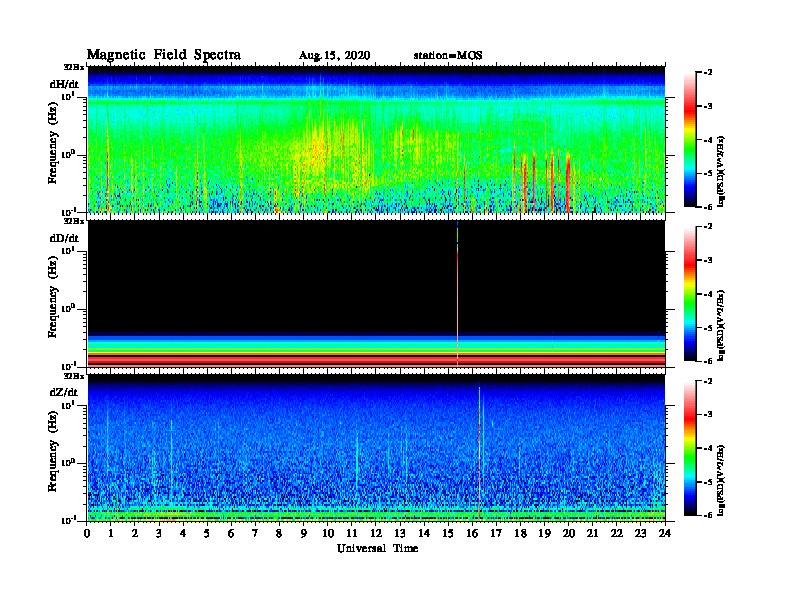Click hour label "21" on the time axis
This screenshot has height=612, width=792.
592,533
